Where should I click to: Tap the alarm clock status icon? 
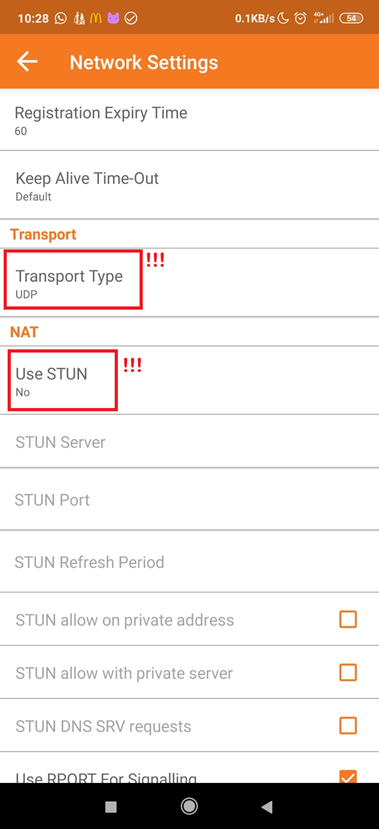(300, 19)
